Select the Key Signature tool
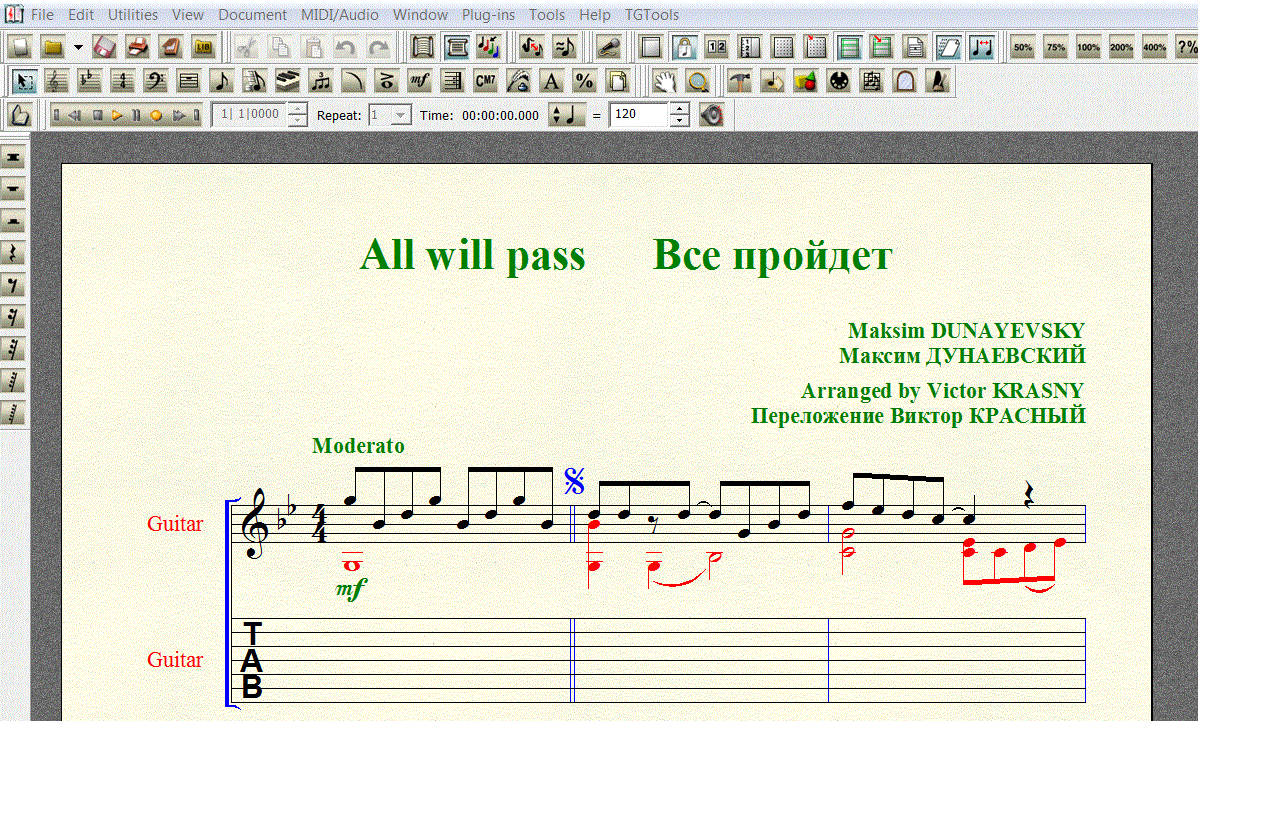 pos(91,81)
